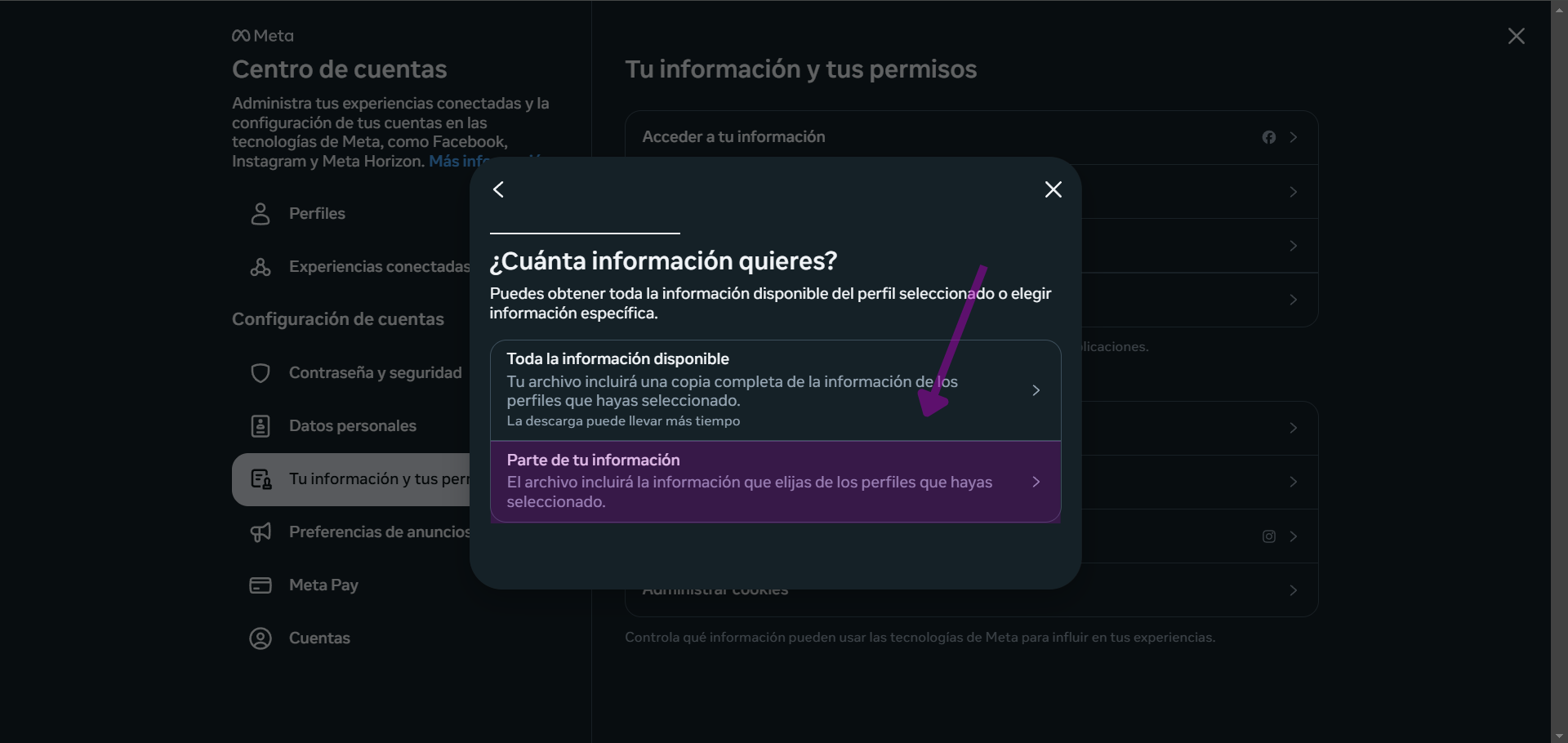Click the ¿Cuánta información quieres? heading
1568x743 pixels.
click(x=663, y=261)
